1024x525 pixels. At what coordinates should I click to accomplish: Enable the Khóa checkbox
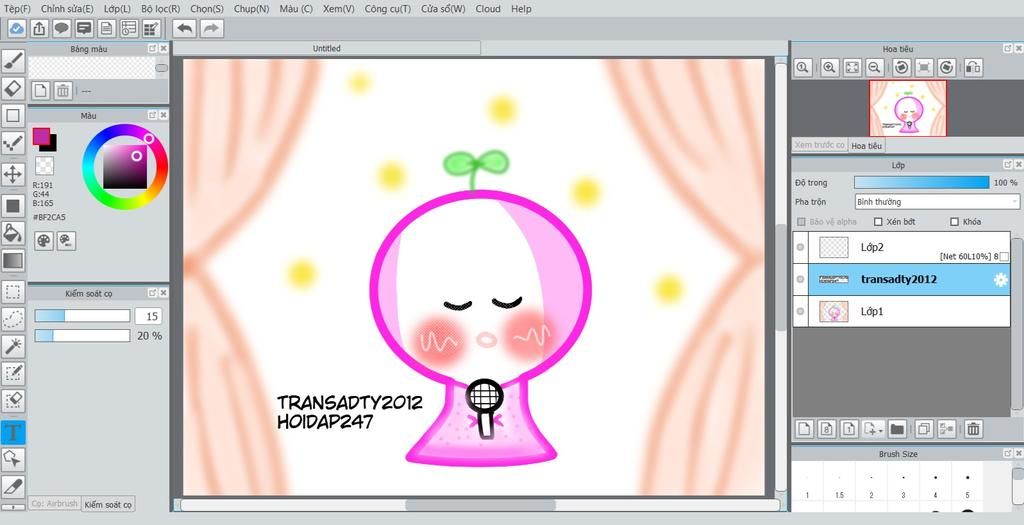point(955,222)
